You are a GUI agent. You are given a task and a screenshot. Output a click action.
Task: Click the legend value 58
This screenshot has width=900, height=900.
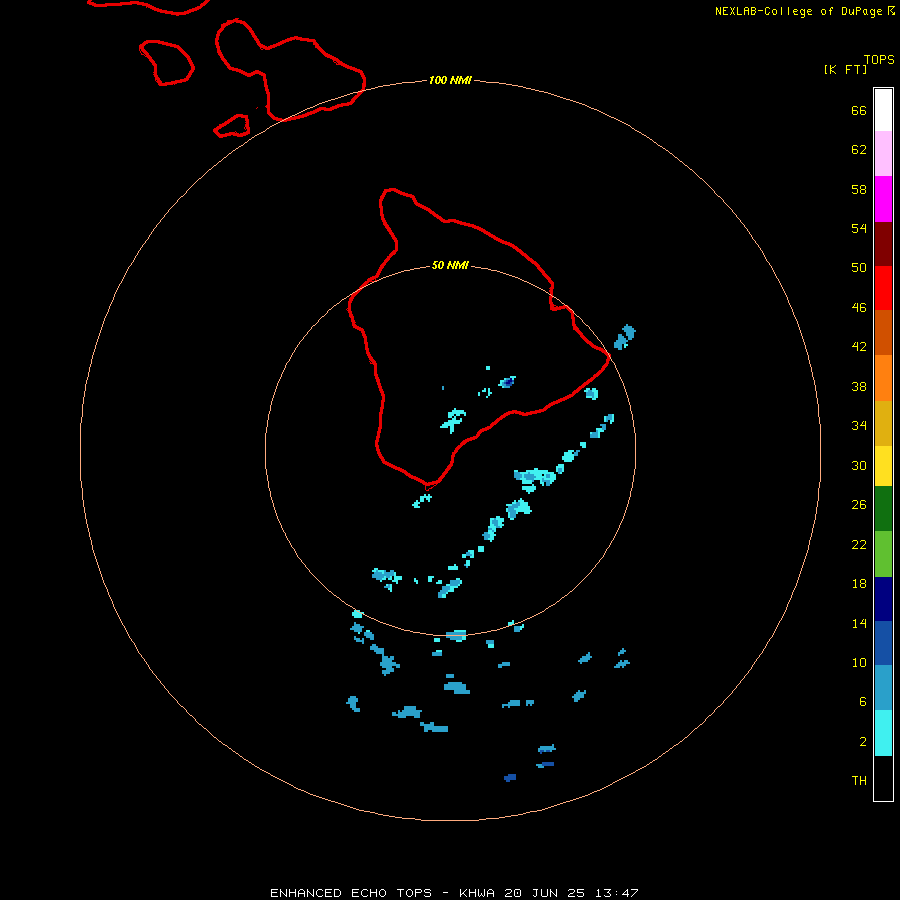tap(859, 189)
